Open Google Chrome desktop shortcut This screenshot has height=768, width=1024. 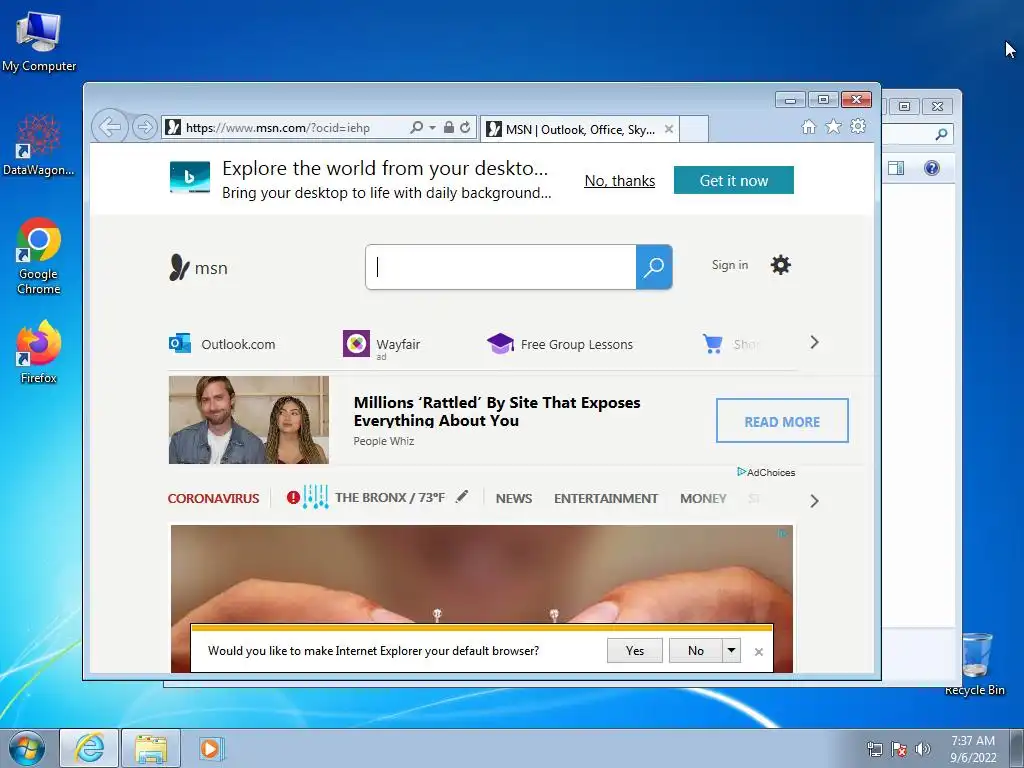coord(39,256)
